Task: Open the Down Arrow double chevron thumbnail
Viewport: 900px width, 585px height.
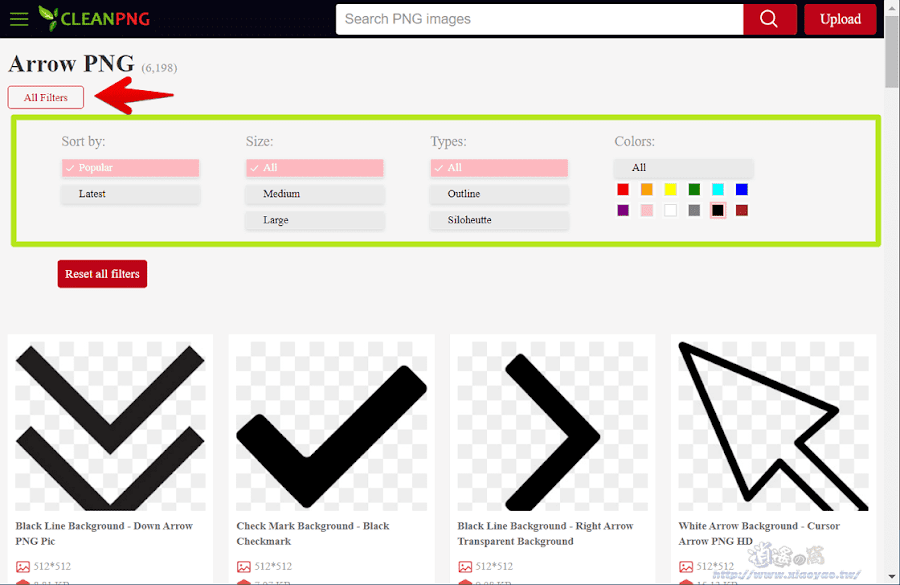Action: (x=110, y=426)
